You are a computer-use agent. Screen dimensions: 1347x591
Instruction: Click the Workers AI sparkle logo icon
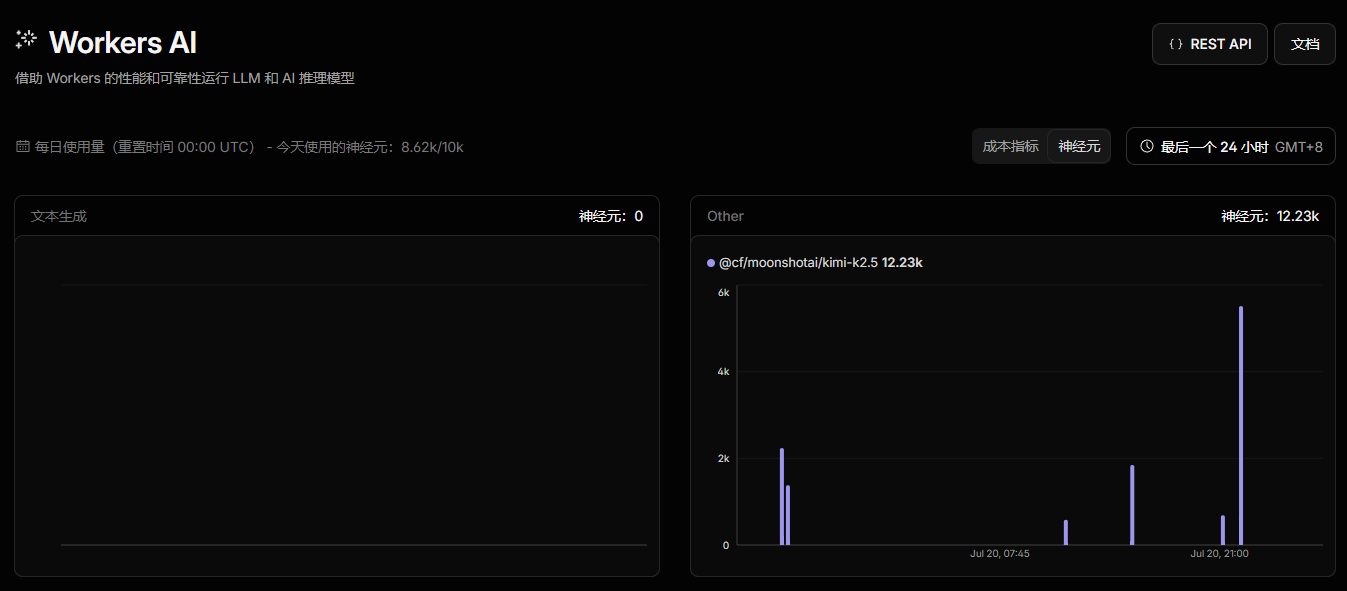pos(26,40)
